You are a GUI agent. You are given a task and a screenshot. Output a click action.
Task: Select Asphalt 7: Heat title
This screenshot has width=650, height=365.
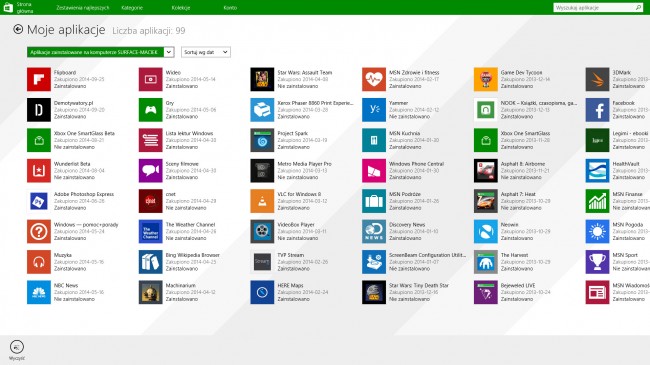pyautogui.click(x=518, y=194)
